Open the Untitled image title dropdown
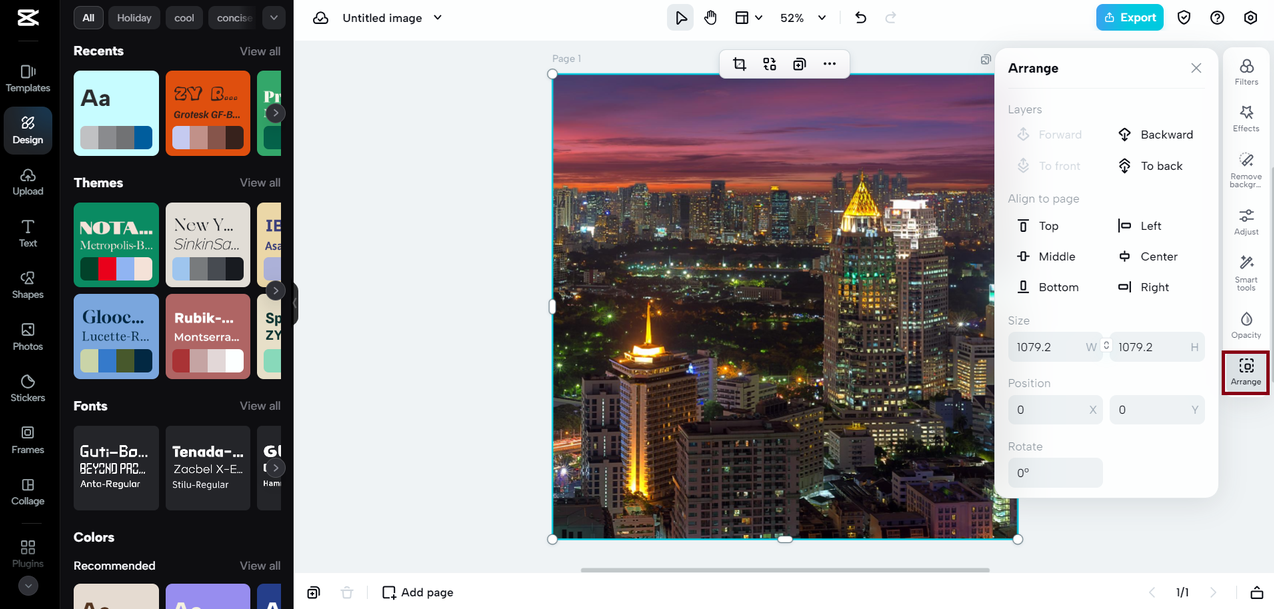Screen dimensions: 1274x609 click(x=437, y=18)
